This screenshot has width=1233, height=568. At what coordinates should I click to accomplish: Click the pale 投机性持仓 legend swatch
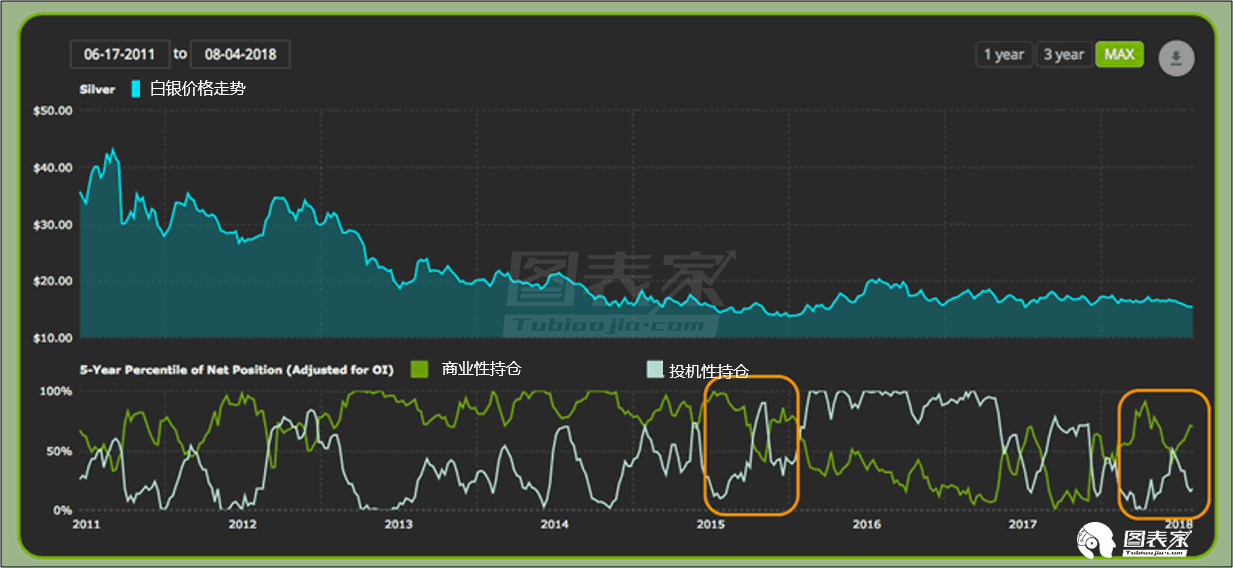tap(654, 370)
